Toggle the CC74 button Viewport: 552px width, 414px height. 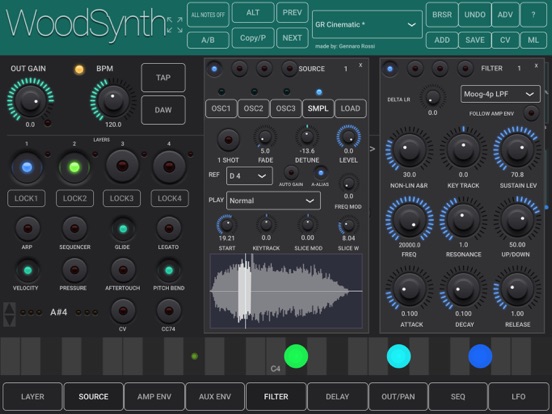click(169, 311)
